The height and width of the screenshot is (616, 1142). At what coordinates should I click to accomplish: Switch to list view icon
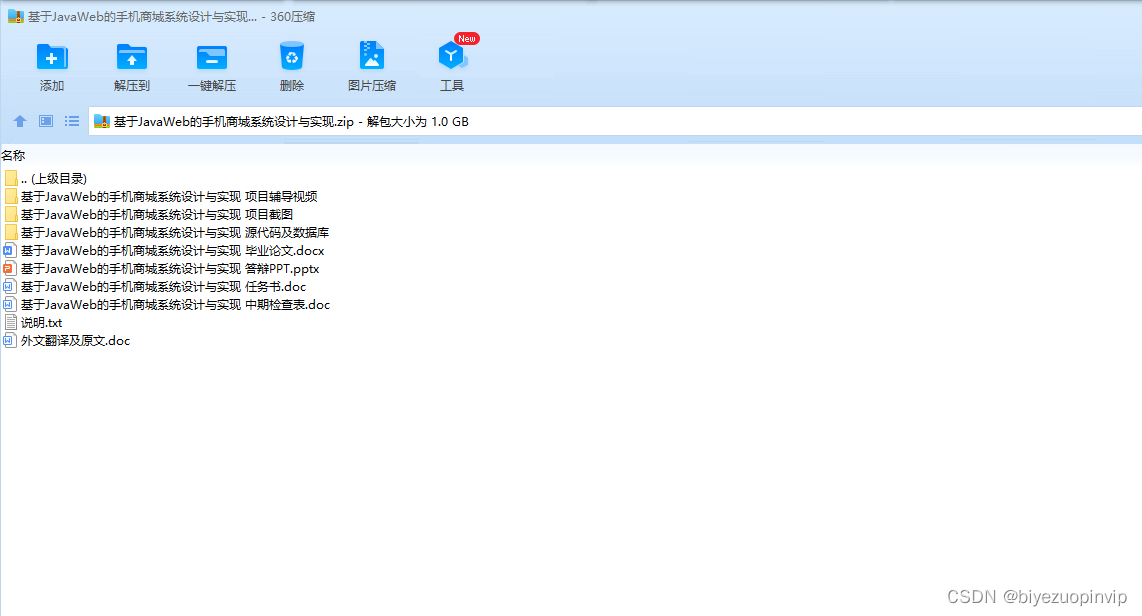(x=71, y=121)
